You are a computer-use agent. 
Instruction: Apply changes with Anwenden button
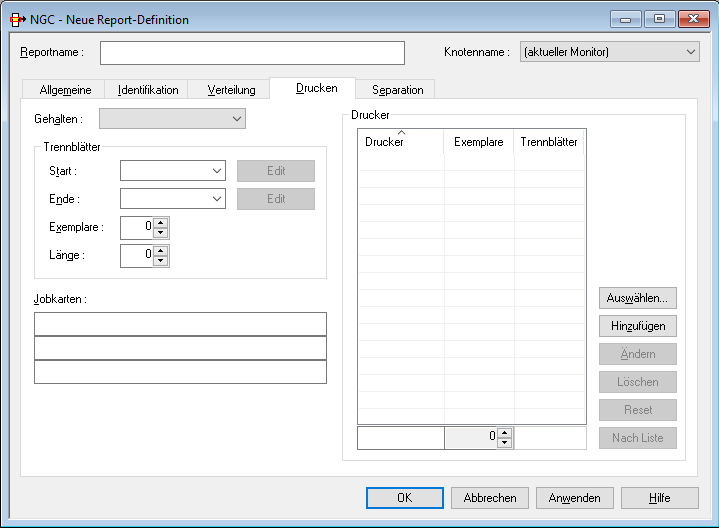pyautogui.click(x=575, y=498)
